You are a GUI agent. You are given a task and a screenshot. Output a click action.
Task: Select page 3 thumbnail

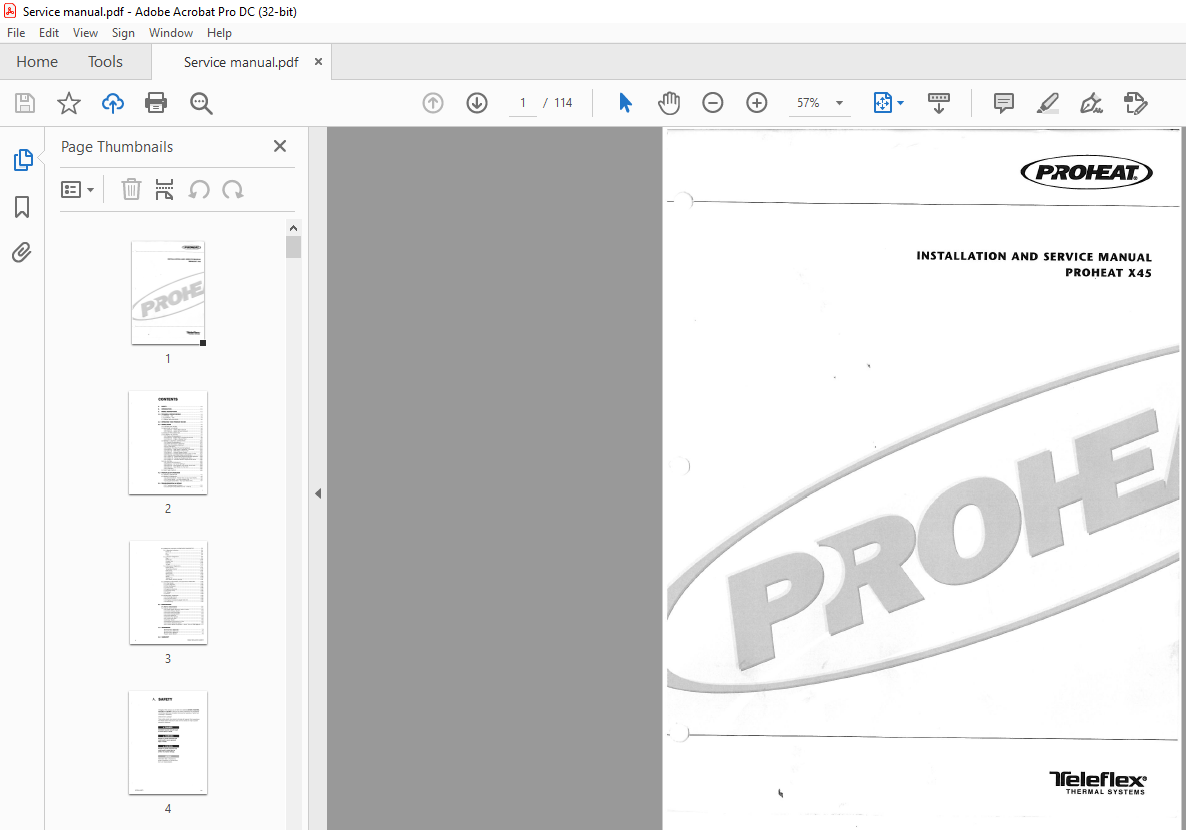click(x=168, y=592)
